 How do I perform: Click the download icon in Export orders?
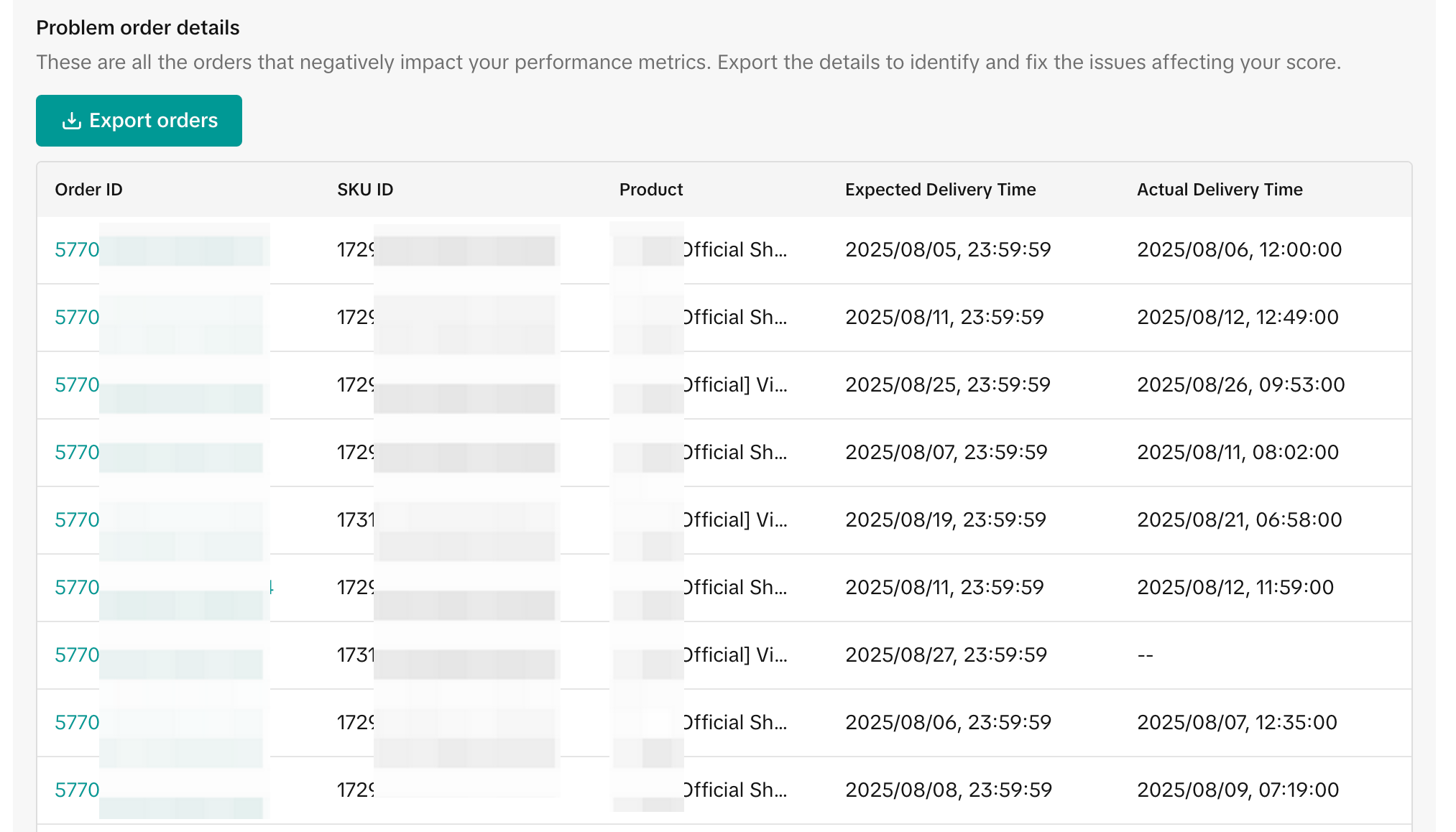click(71, 121)
